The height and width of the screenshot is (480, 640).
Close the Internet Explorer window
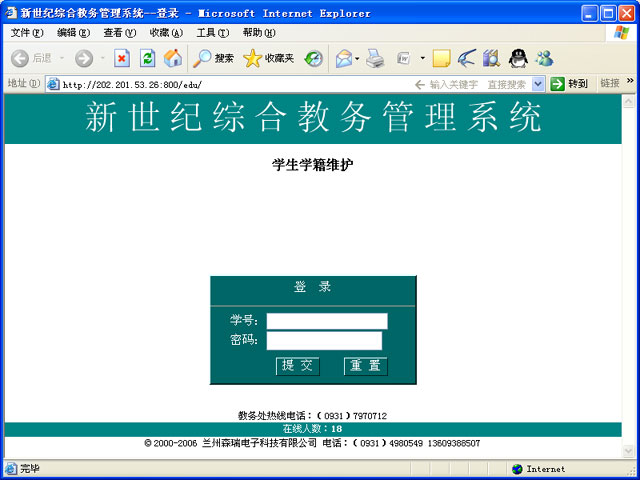(627, 13)
